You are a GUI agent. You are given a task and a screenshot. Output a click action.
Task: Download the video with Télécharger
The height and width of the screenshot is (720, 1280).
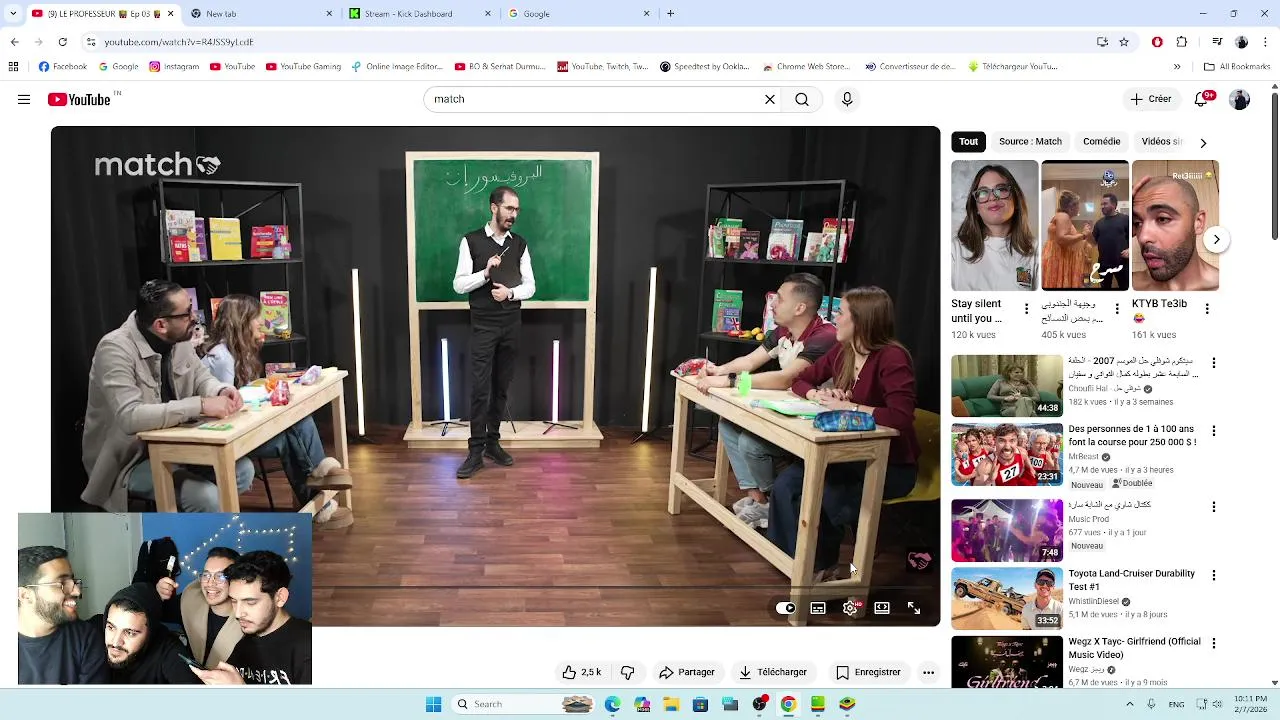(x=773, y=672)
